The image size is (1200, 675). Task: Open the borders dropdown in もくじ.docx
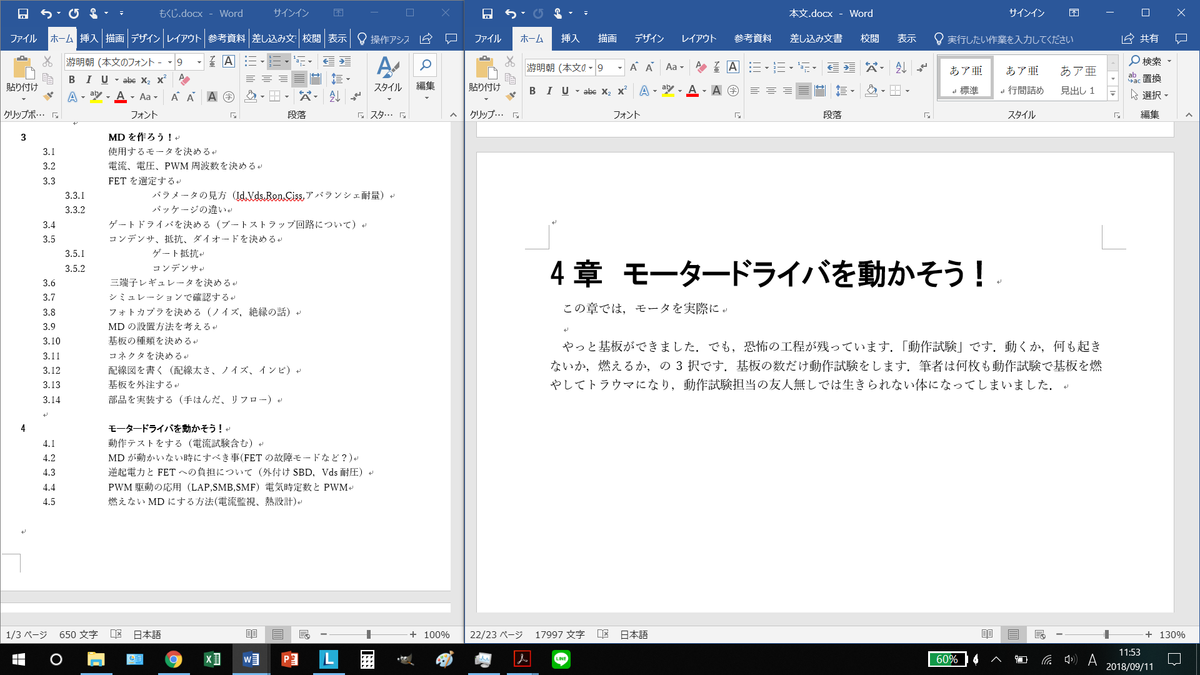tap(287, 97)
